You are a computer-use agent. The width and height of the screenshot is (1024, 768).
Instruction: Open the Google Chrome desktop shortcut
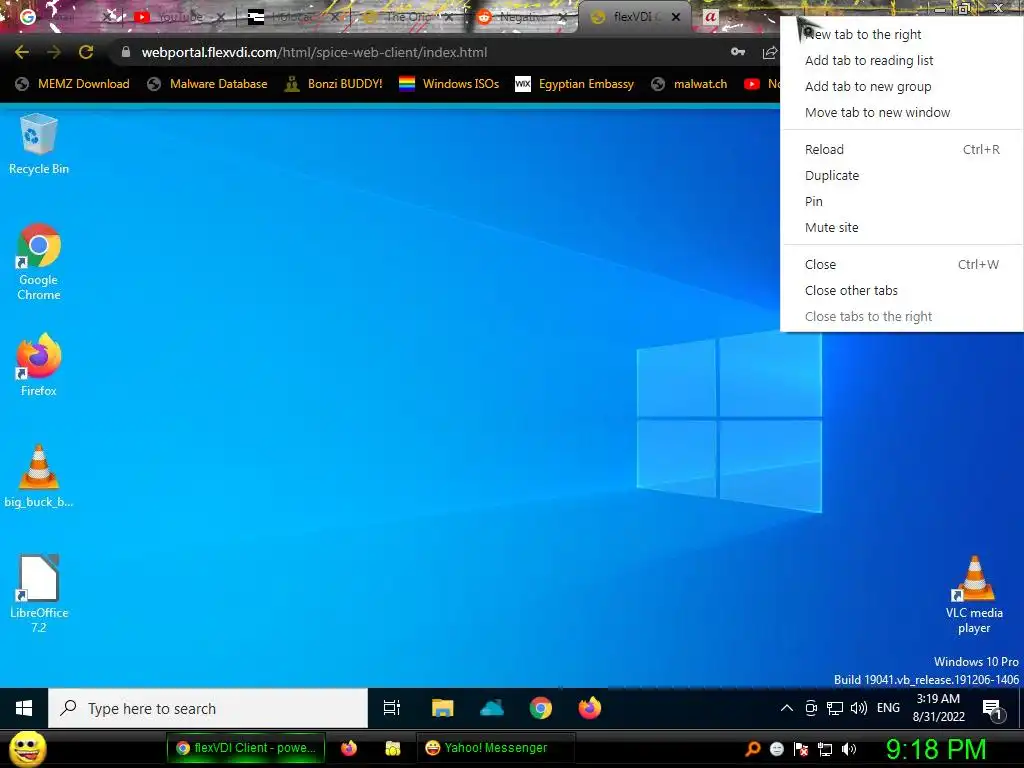coord(39,262)
